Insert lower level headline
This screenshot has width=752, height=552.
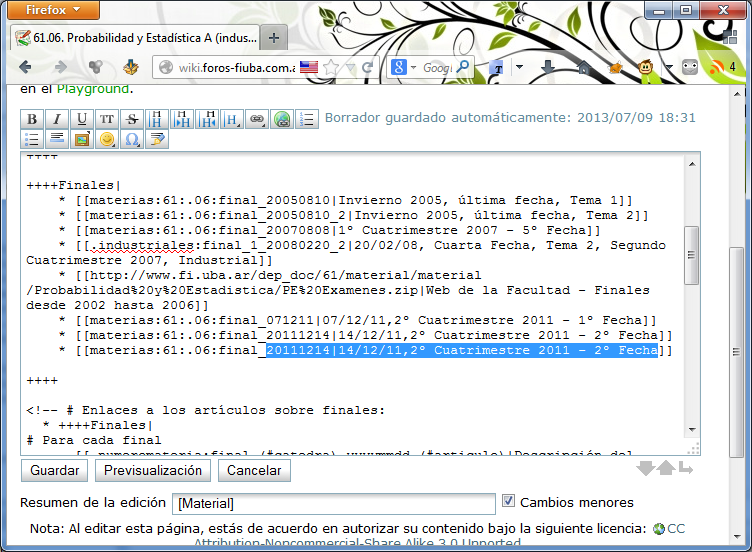[182, 119]
